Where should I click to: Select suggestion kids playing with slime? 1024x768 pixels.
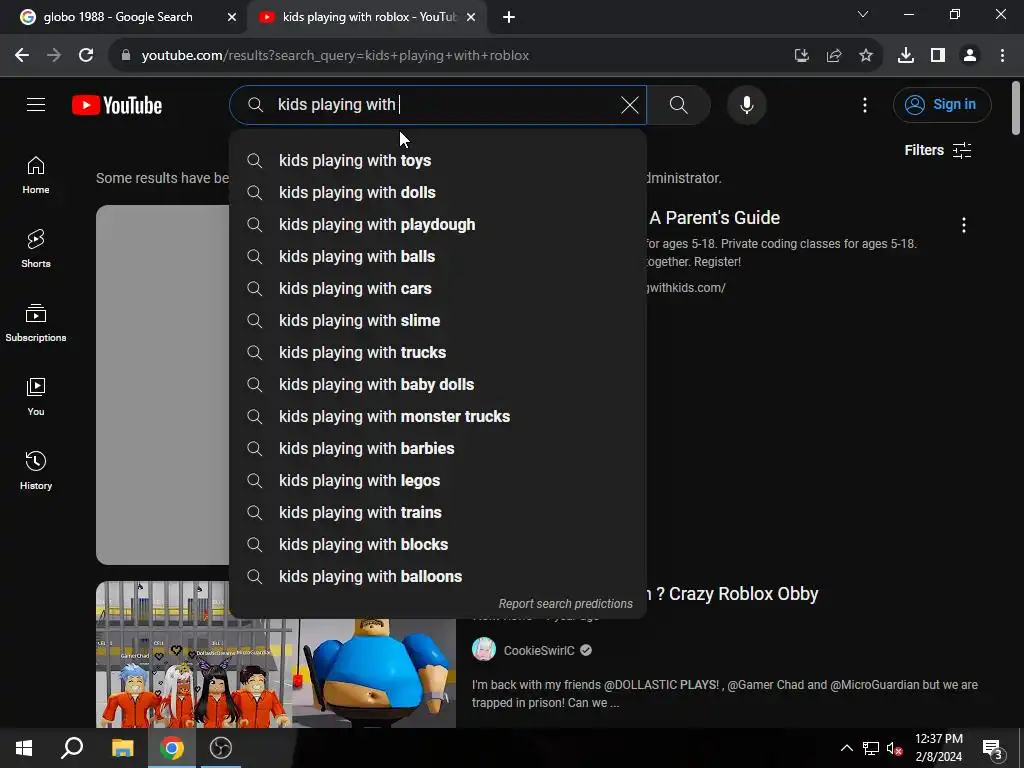438,321
